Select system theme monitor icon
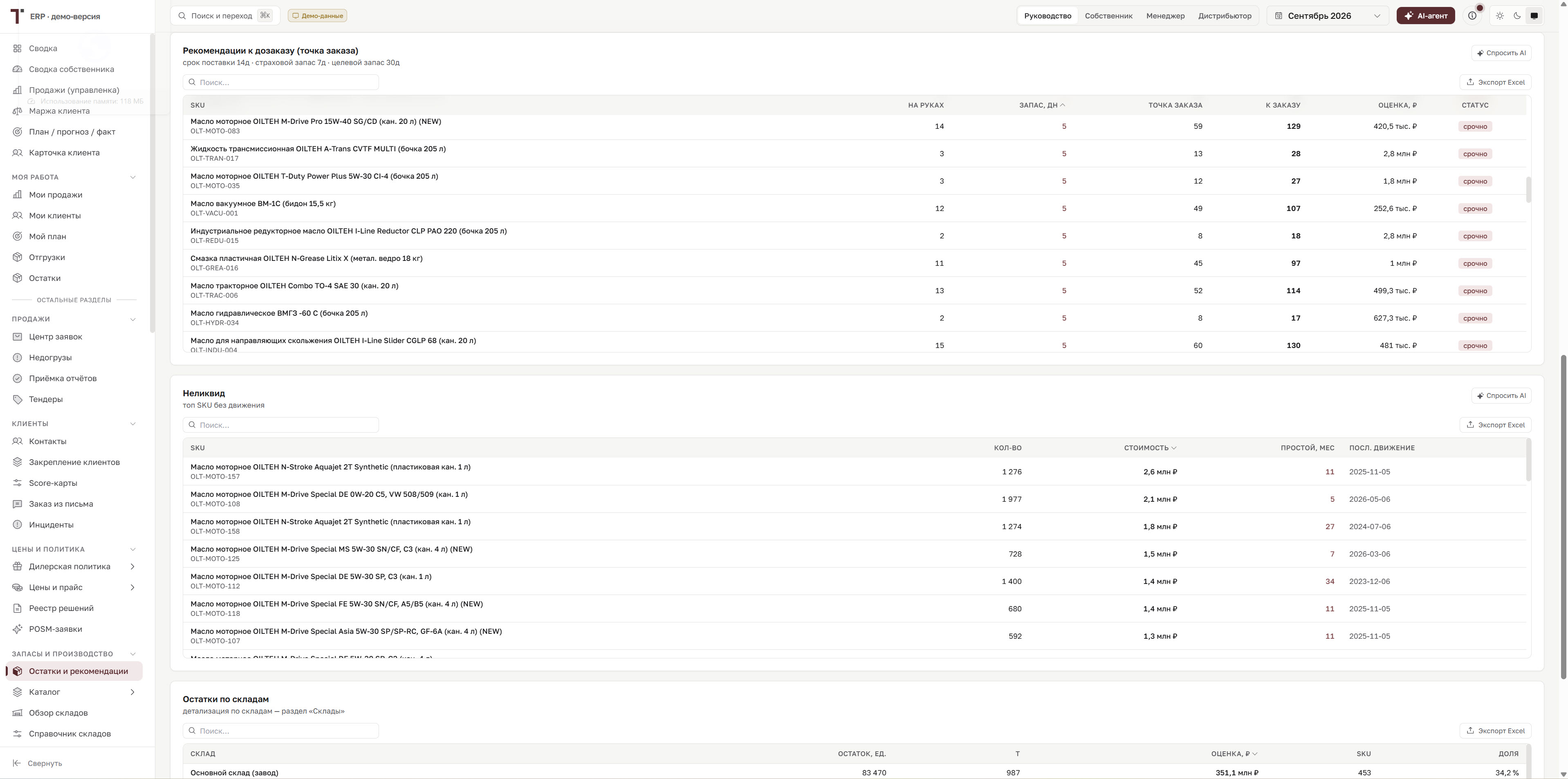This screenshot has width=1568, height=779. click(1534, 16)
